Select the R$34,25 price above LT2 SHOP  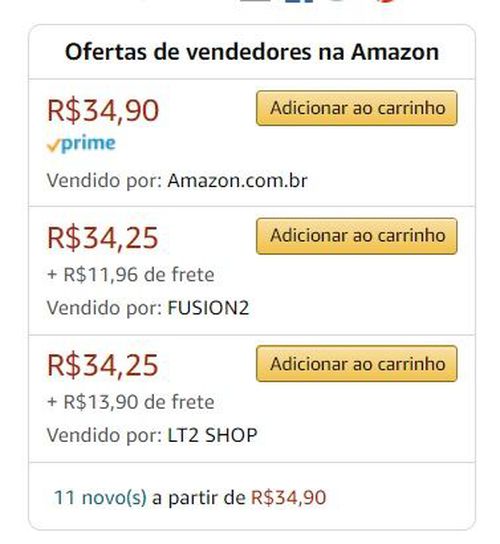click(103, 365)
